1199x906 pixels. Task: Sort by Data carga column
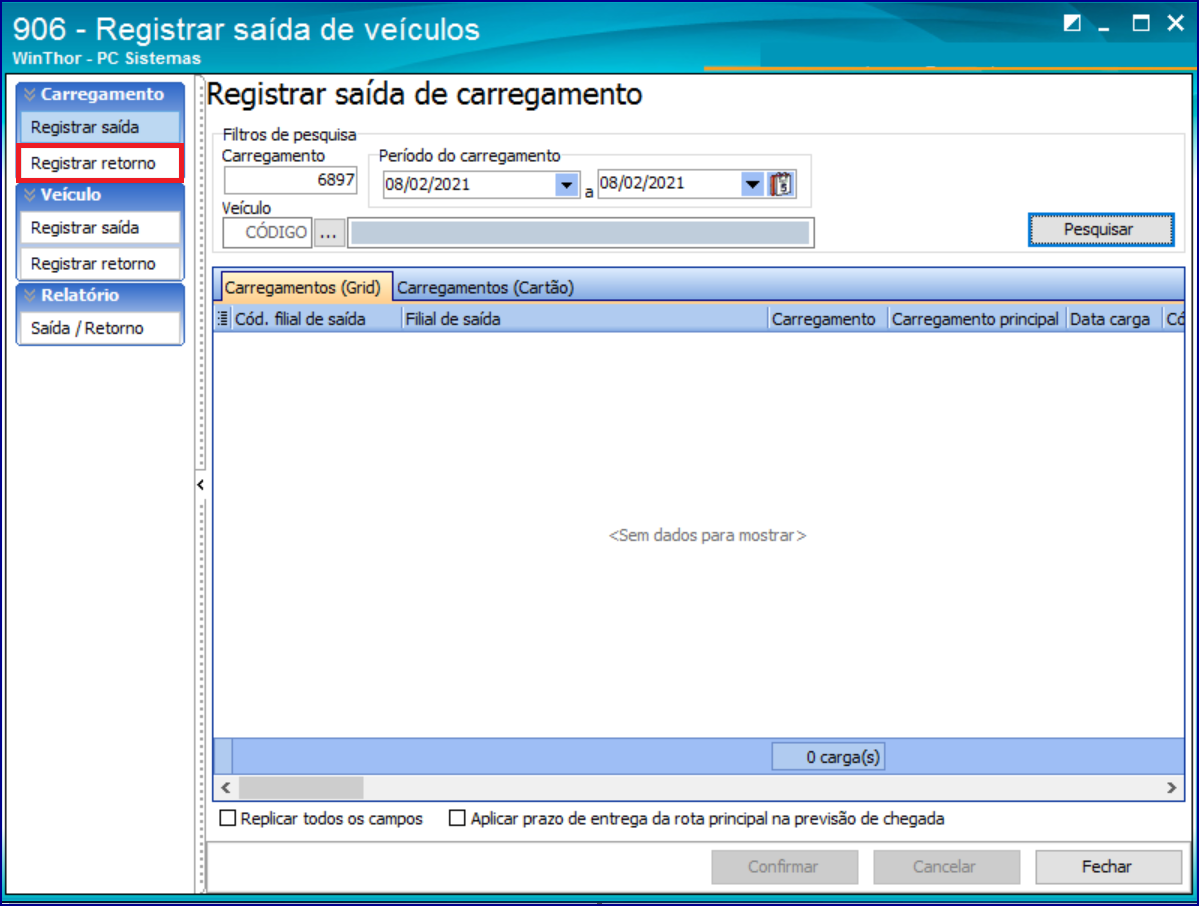(x=1114, y=319)
